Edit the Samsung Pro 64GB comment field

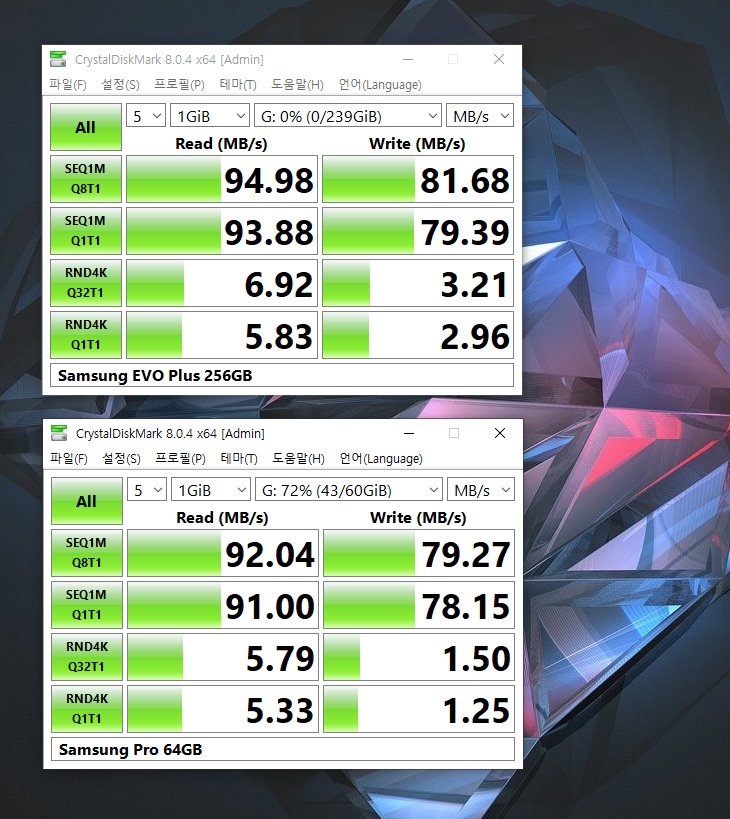[x=283, y=749]
